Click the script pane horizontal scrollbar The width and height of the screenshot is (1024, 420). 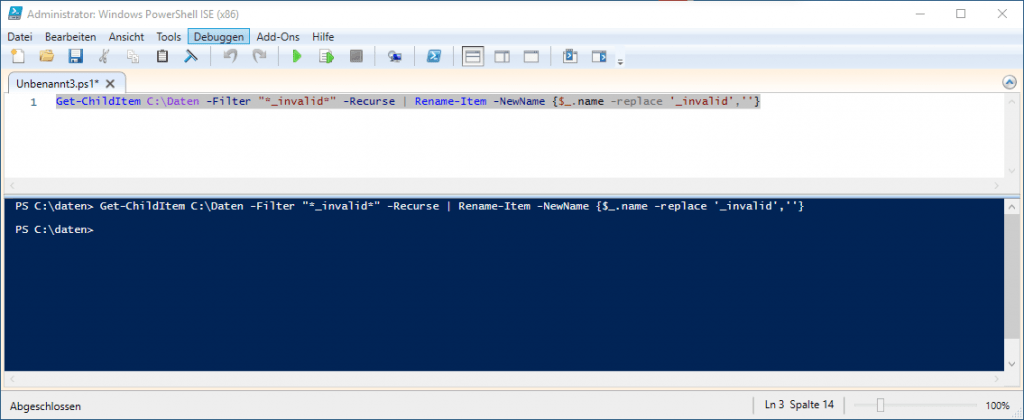(x=504, y=186)
